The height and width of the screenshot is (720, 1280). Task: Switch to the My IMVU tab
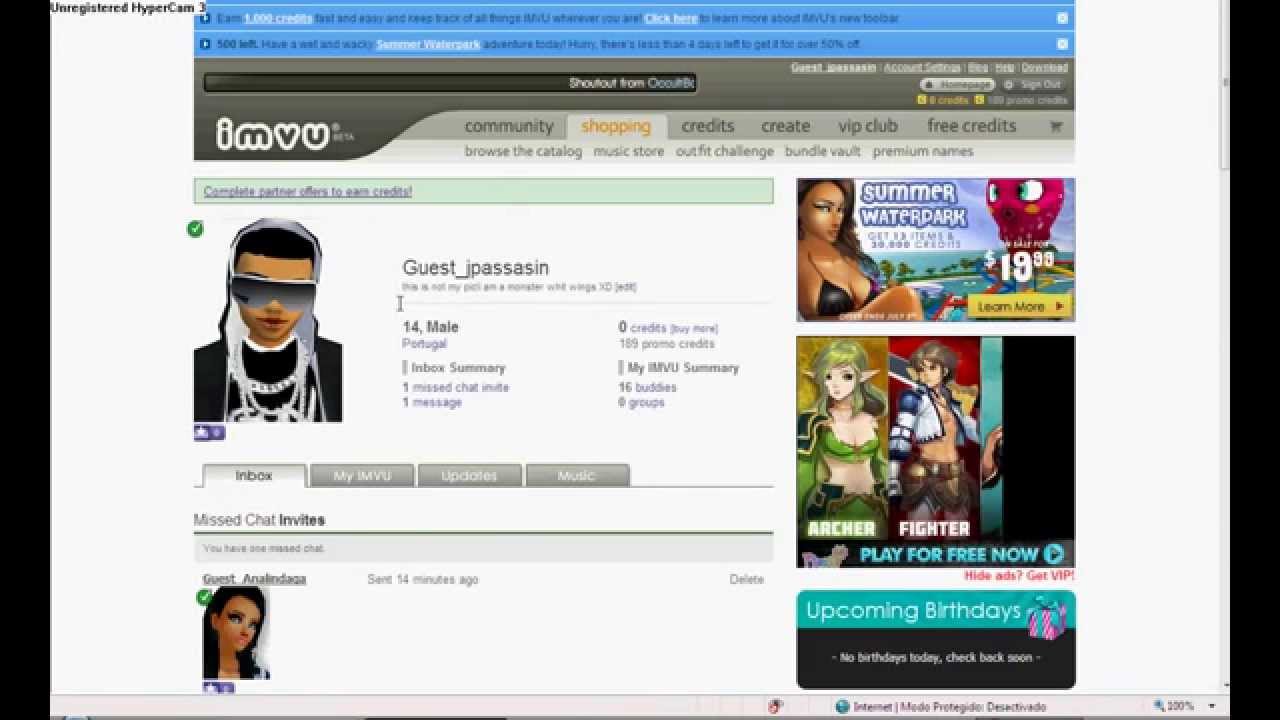pyautogui.click(x=362, y=475)
